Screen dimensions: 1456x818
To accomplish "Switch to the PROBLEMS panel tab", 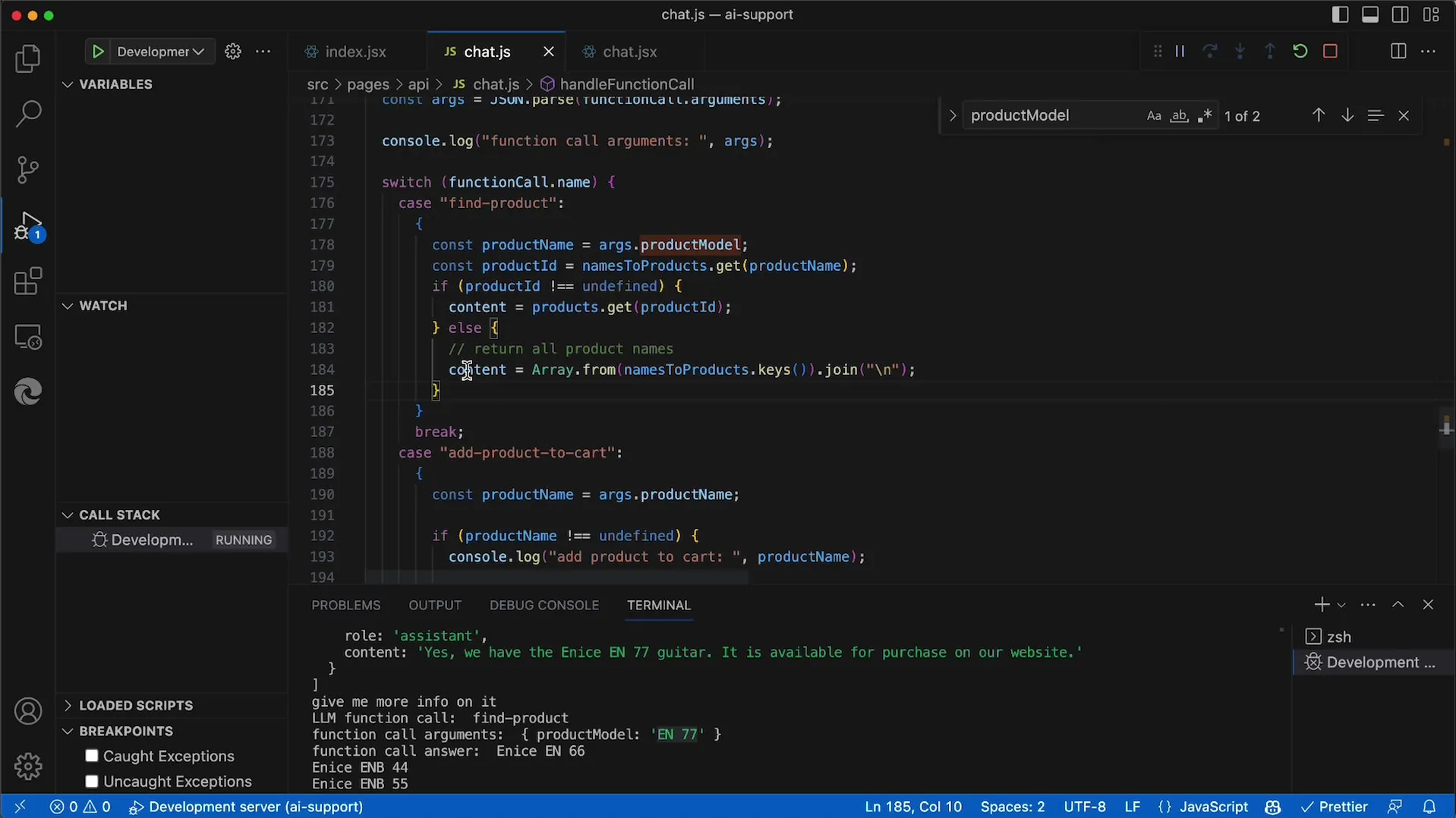I will point(345,606).
